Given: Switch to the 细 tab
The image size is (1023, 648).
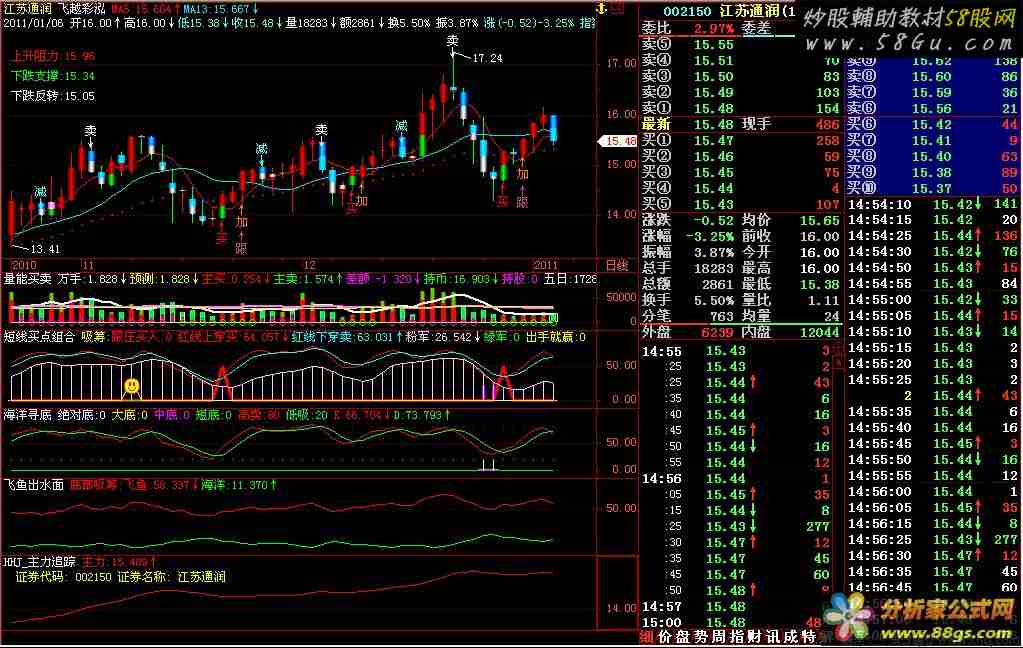Looking at the screenshot, I should coord(647,637).
